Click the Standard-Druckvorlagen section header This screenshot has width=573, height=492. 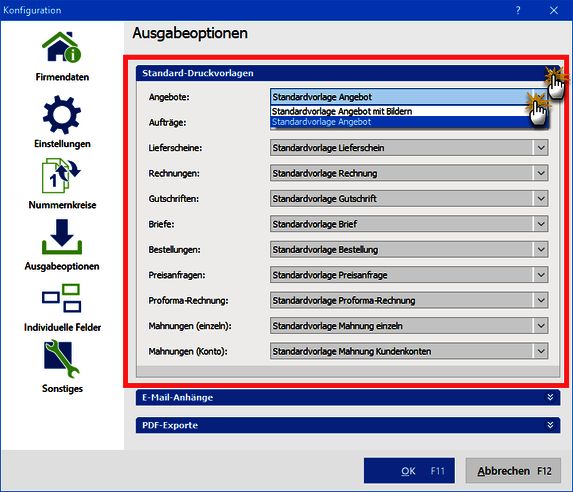[x=348, y=73]
